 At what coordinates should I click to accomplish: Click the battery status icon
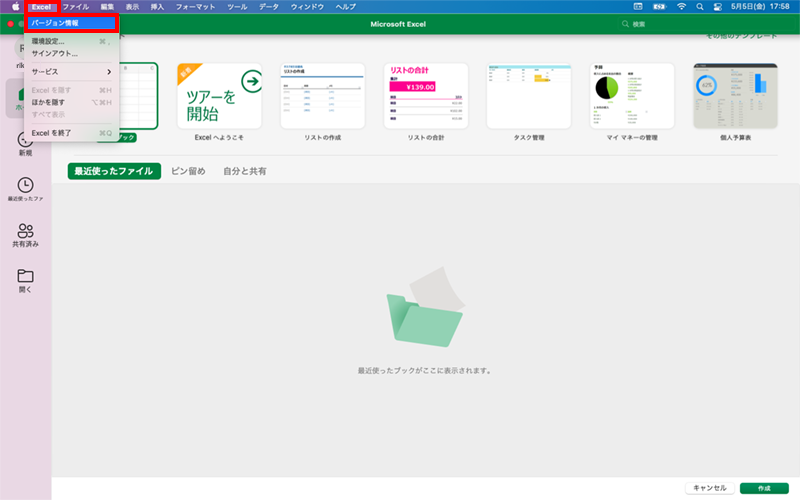pyautogui.click(x=660, y=7)
